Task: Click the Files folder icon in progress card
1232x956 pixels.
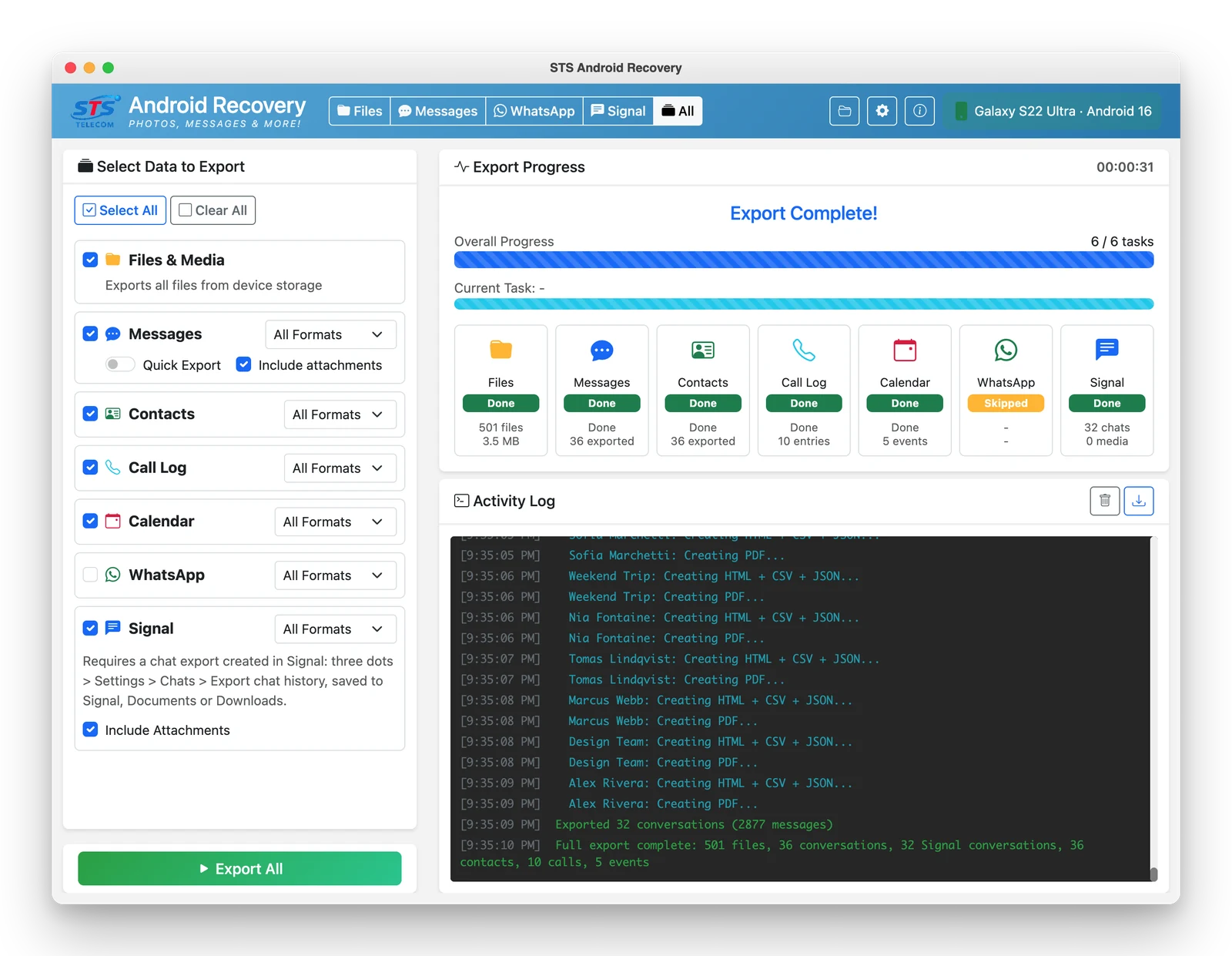Action: [x=500, y=350]
